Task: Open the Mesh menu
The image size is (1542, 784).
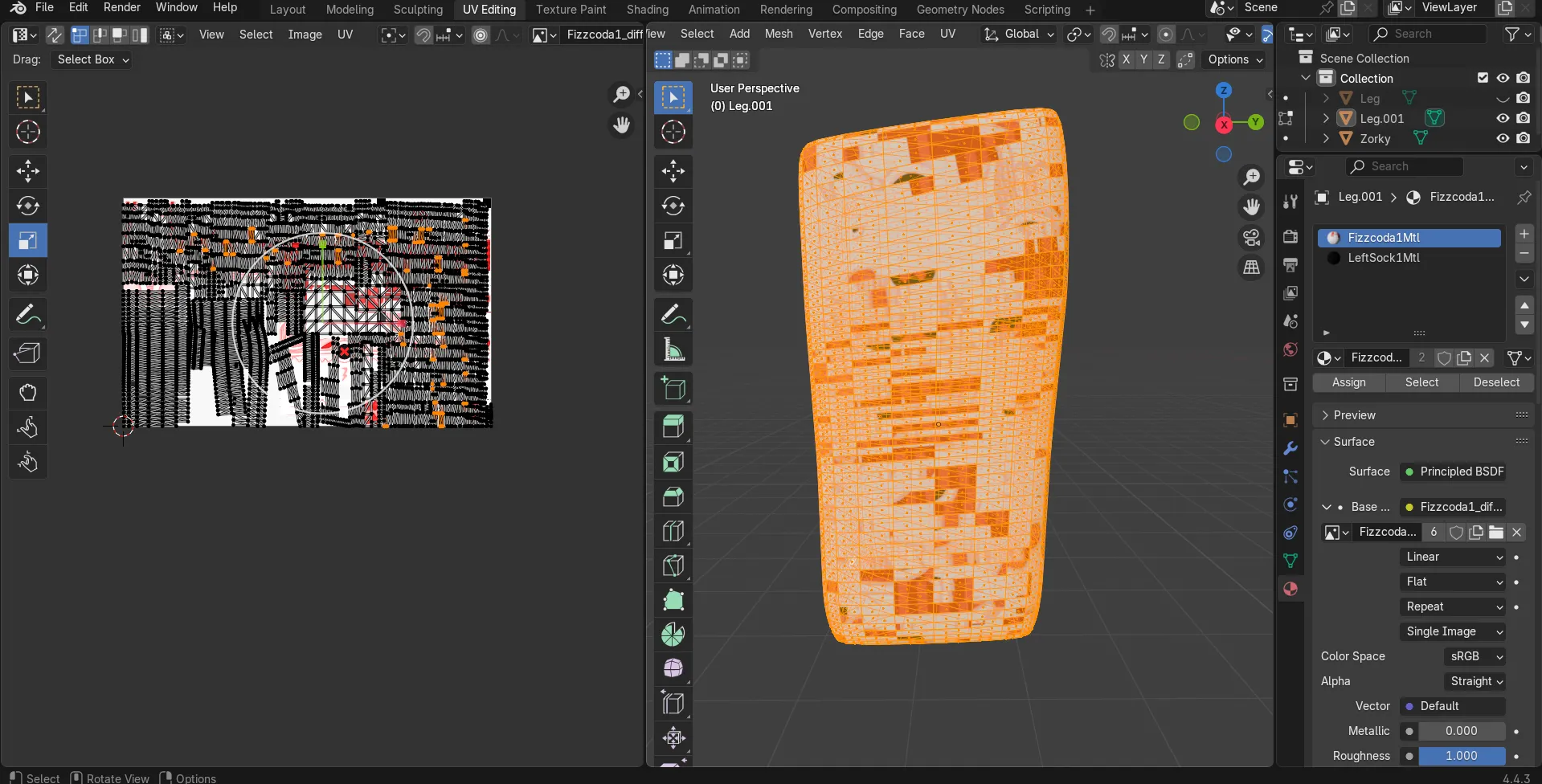Action: [x=778, y=34]
